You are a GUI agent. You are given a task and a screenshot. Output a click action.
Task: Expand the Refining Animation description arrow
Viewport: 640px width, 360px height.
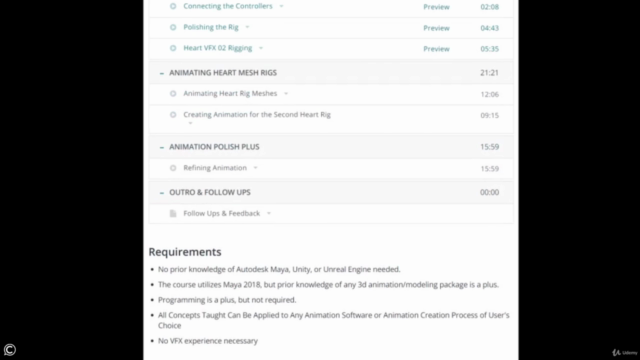point(256,168)
